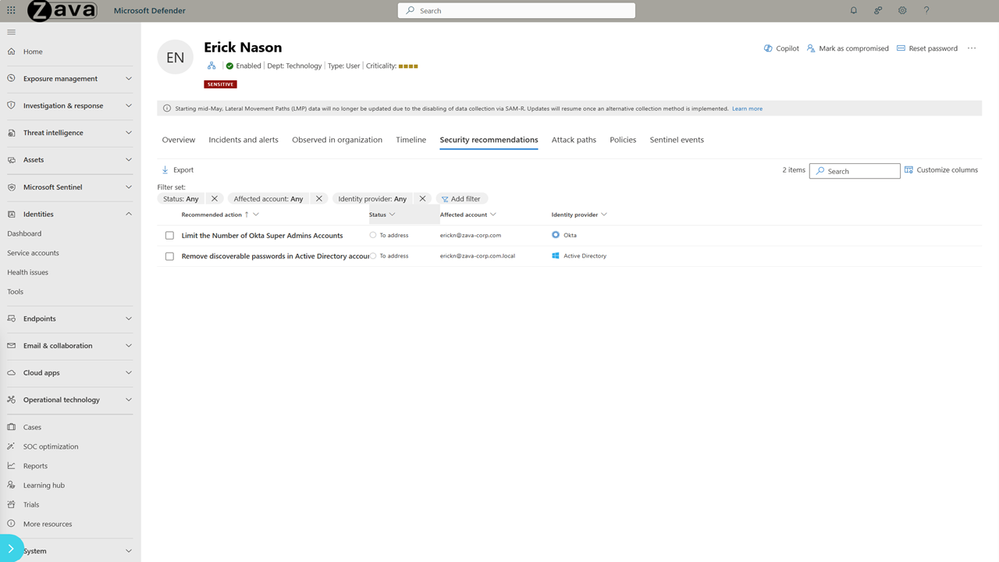
Task: Switch to Incidents and alerts tab
Action: pyautogui.click(x=243, y=140)
